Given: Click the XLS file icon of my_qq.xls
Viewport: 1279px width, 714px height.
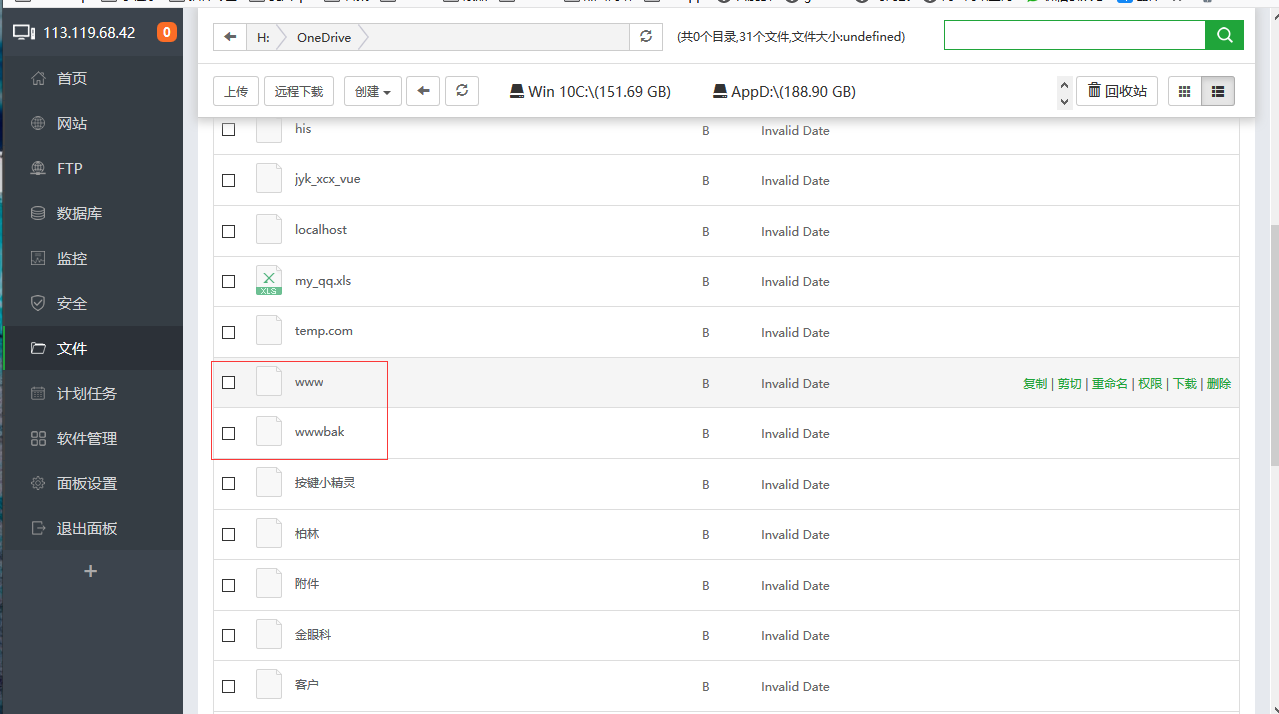Looking at the screenshot, I should 269,281.
